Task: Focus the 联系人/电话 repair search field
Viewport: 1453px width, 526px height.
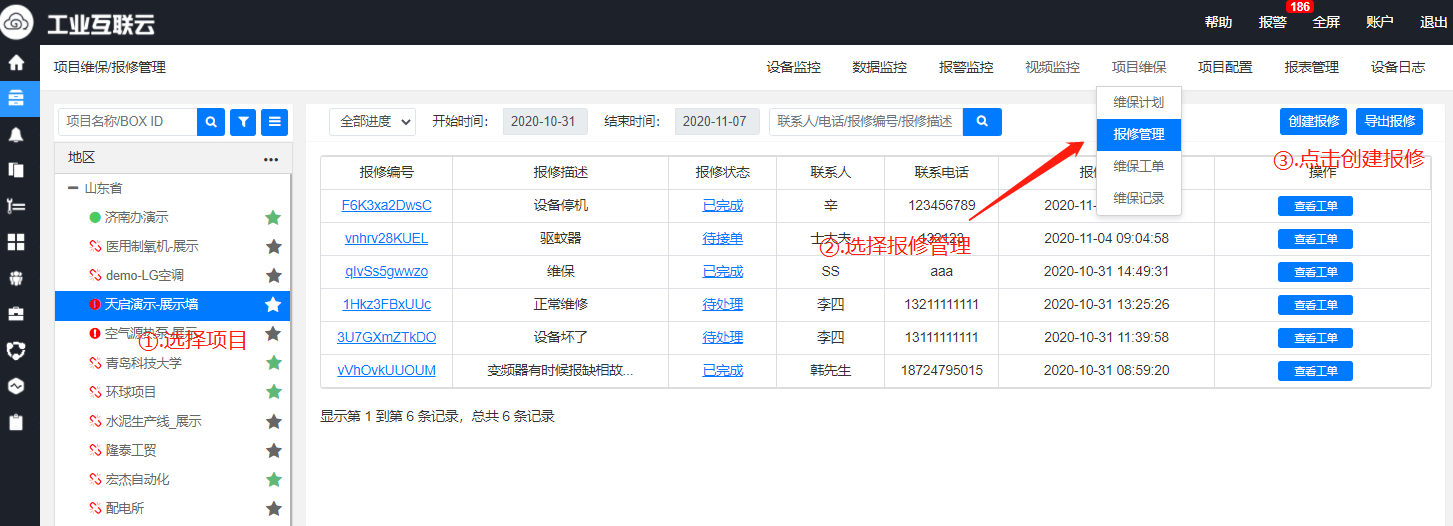Action: click(x=866, y=122)
